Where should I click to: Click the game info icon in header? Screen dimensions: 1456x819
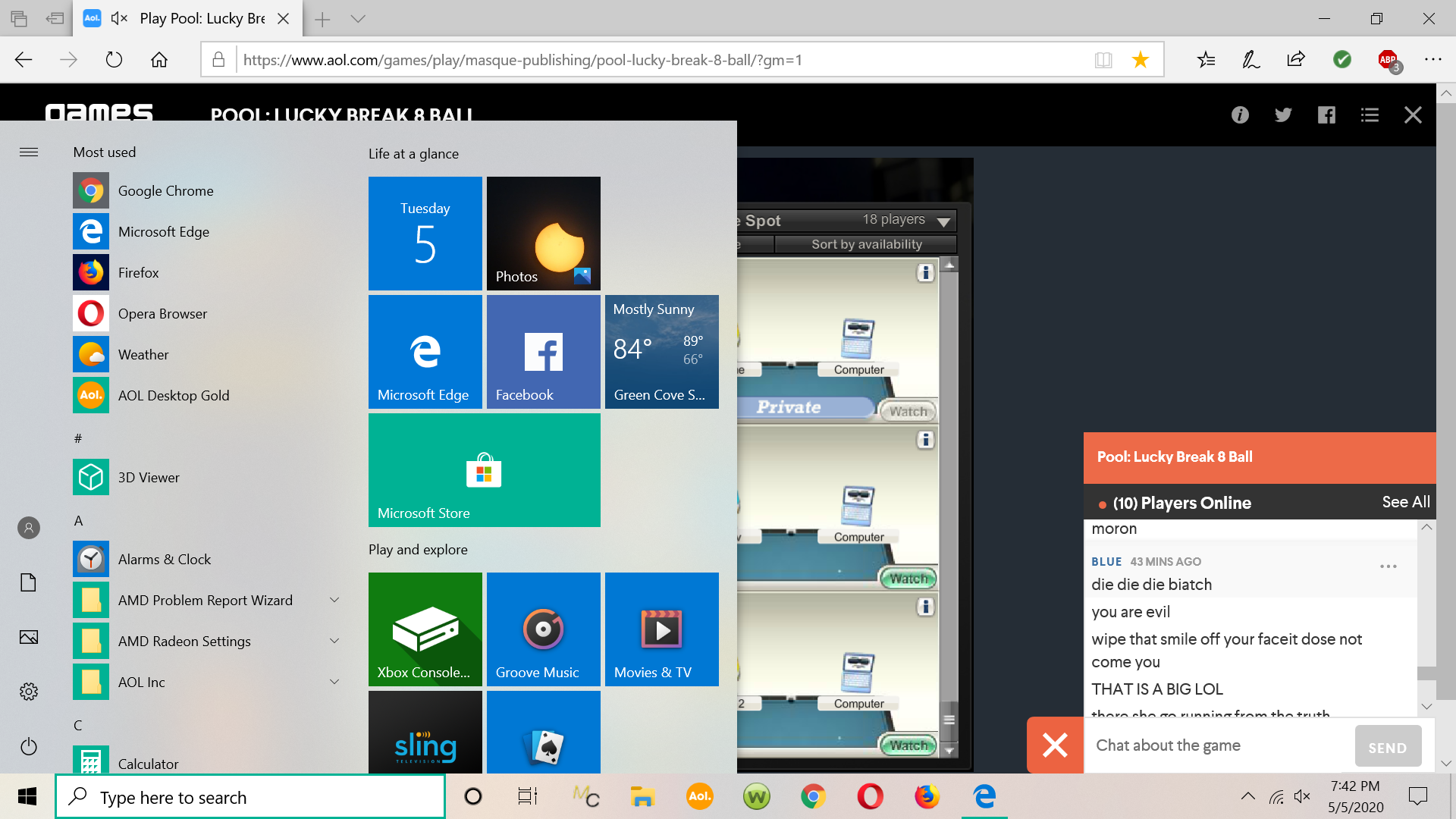(1240, 115)
